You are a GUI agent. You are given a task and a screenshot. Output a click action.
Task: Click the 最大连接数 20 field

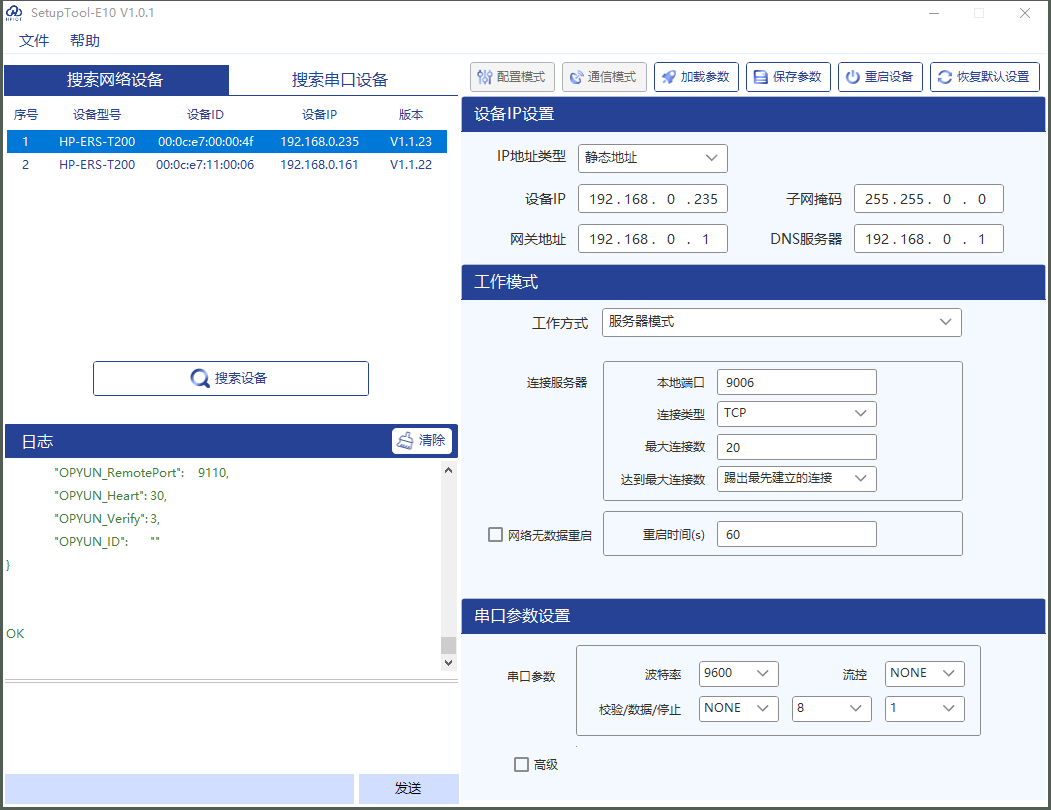click(x=796, y=447)
